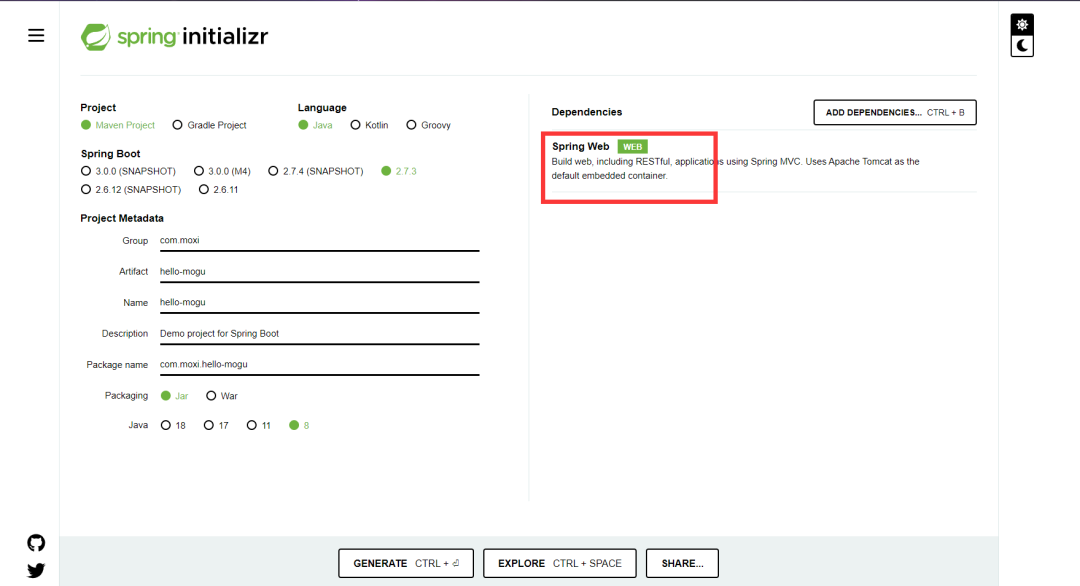
Task: Edit the Description input field
Action: (320, 333)
